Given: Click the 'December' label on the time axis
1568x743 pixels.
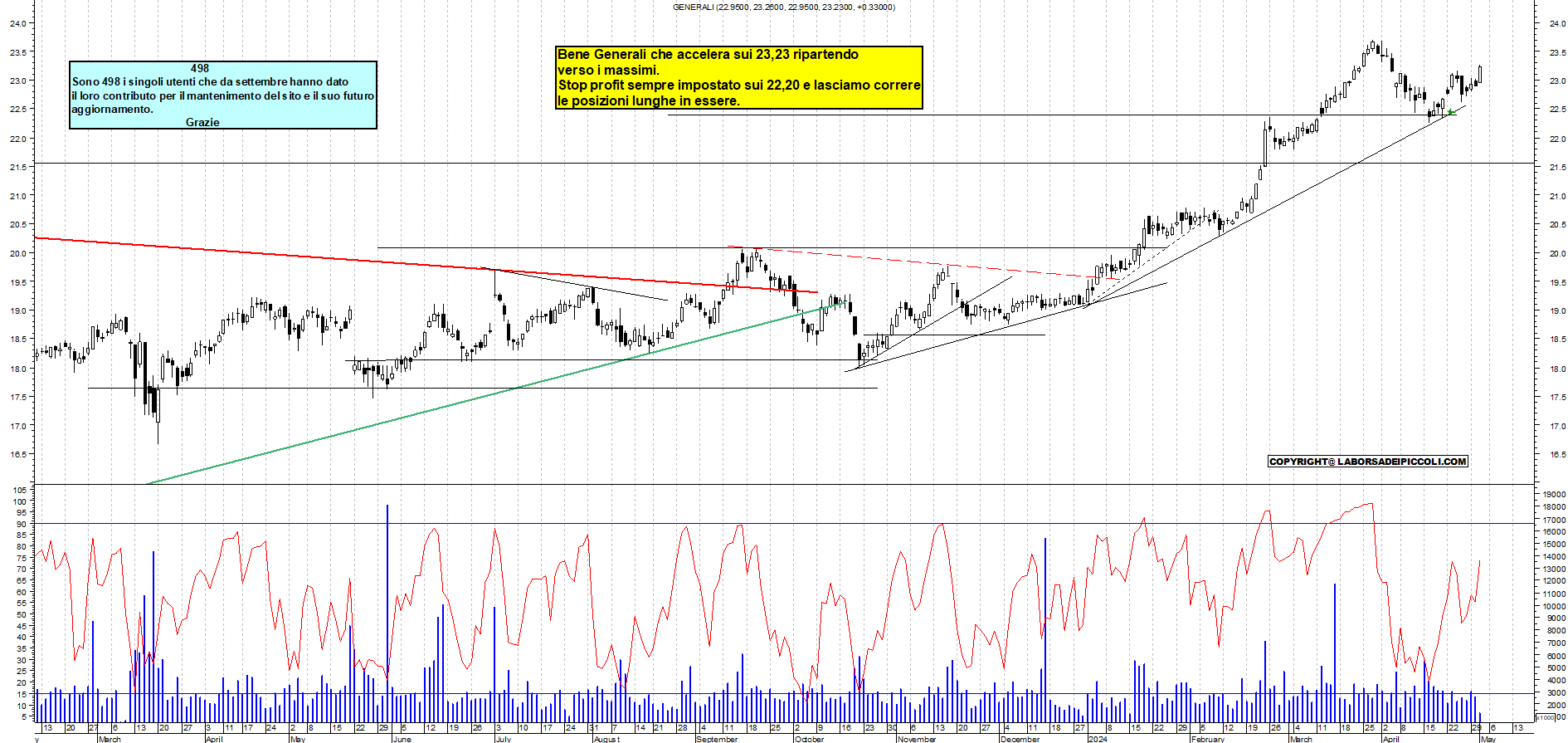Looking at the screenshot, I should tap(1020, 738).
